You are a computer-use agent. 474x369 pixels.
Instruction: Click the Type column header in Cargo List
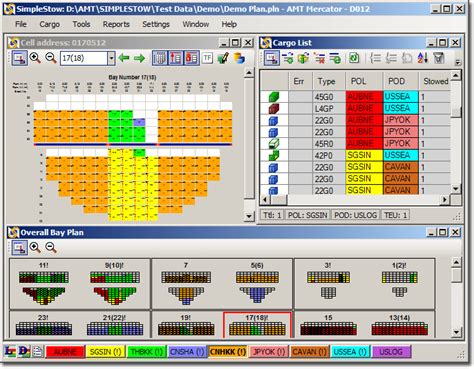pyautogui.click(x=329, y=81)
